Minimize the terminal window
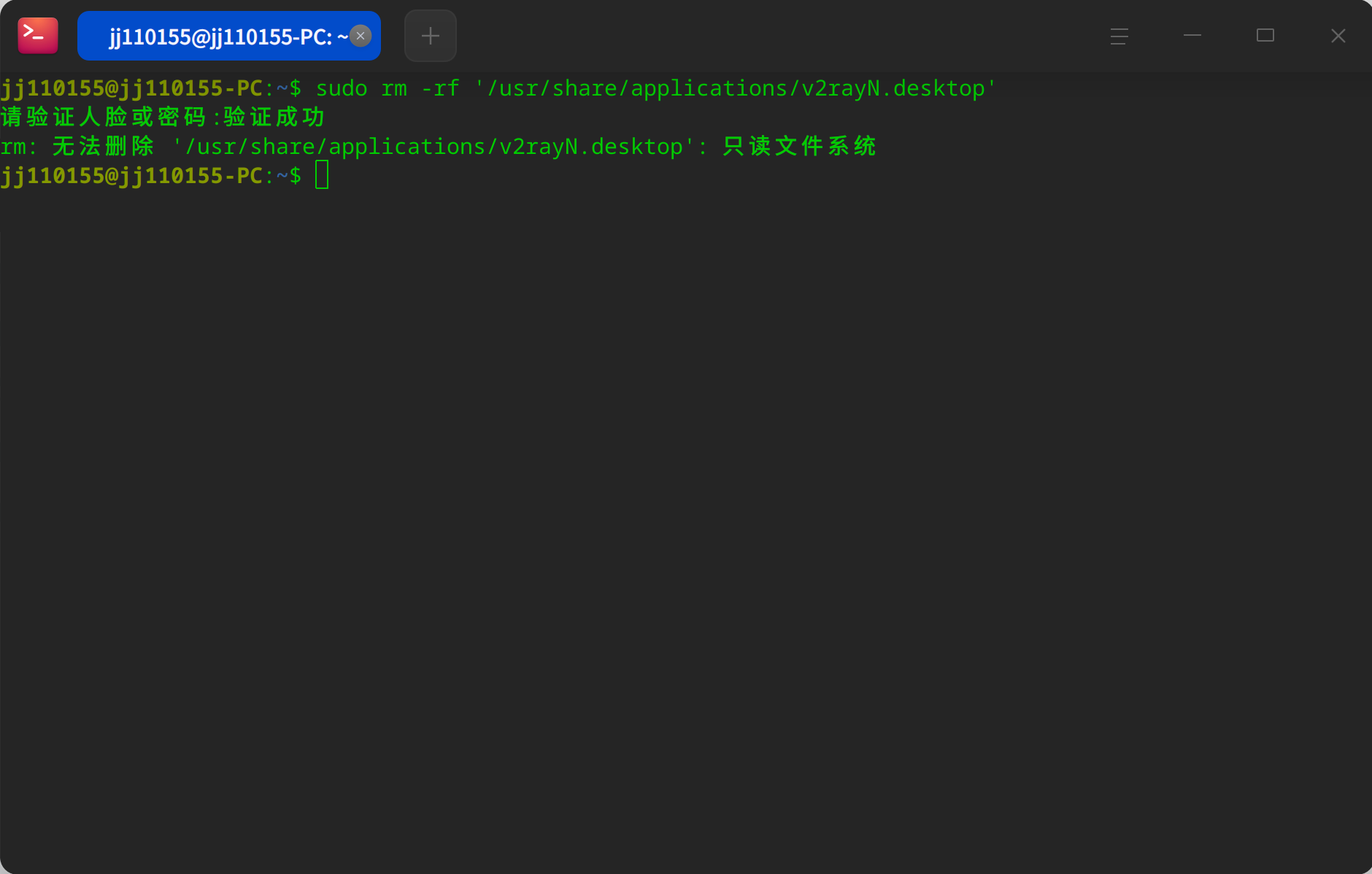Screen dimensions: 1372x874 [x=1192, y=36]
